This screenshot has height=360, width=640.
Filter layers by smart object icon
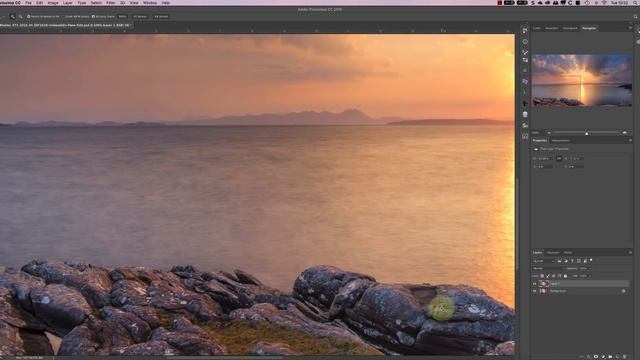585,261
